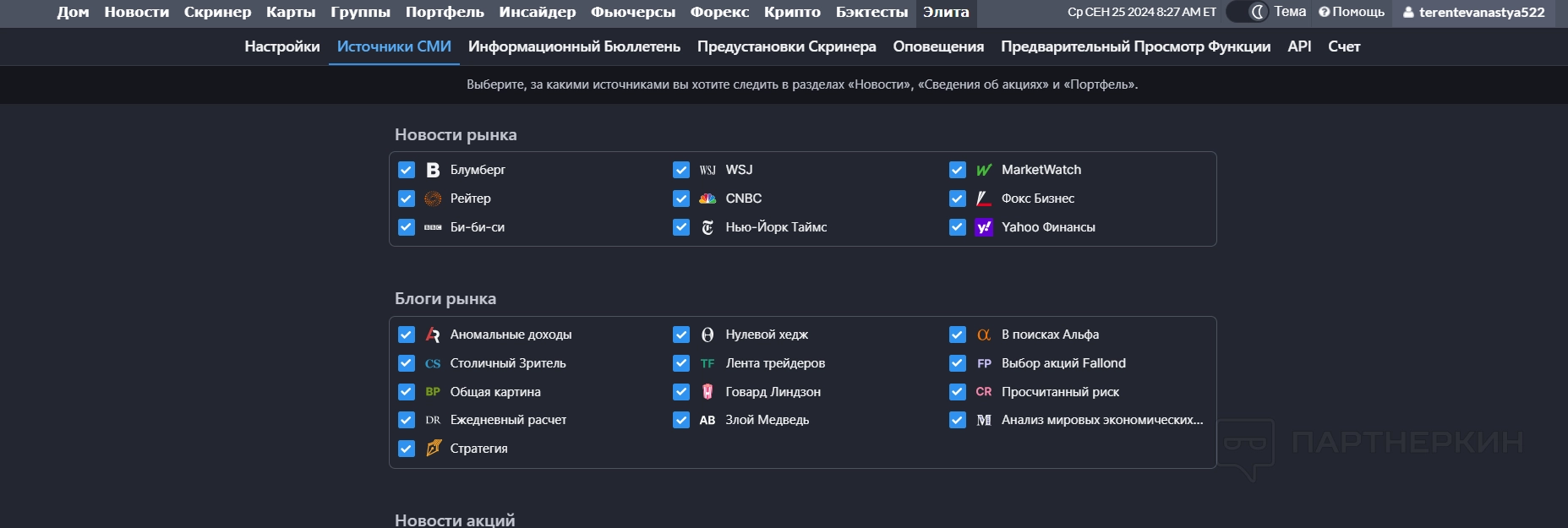Click the Bloomberg «Блумберг» logo icon
This screenshot has height=528, width=1568.
point(433,170)
